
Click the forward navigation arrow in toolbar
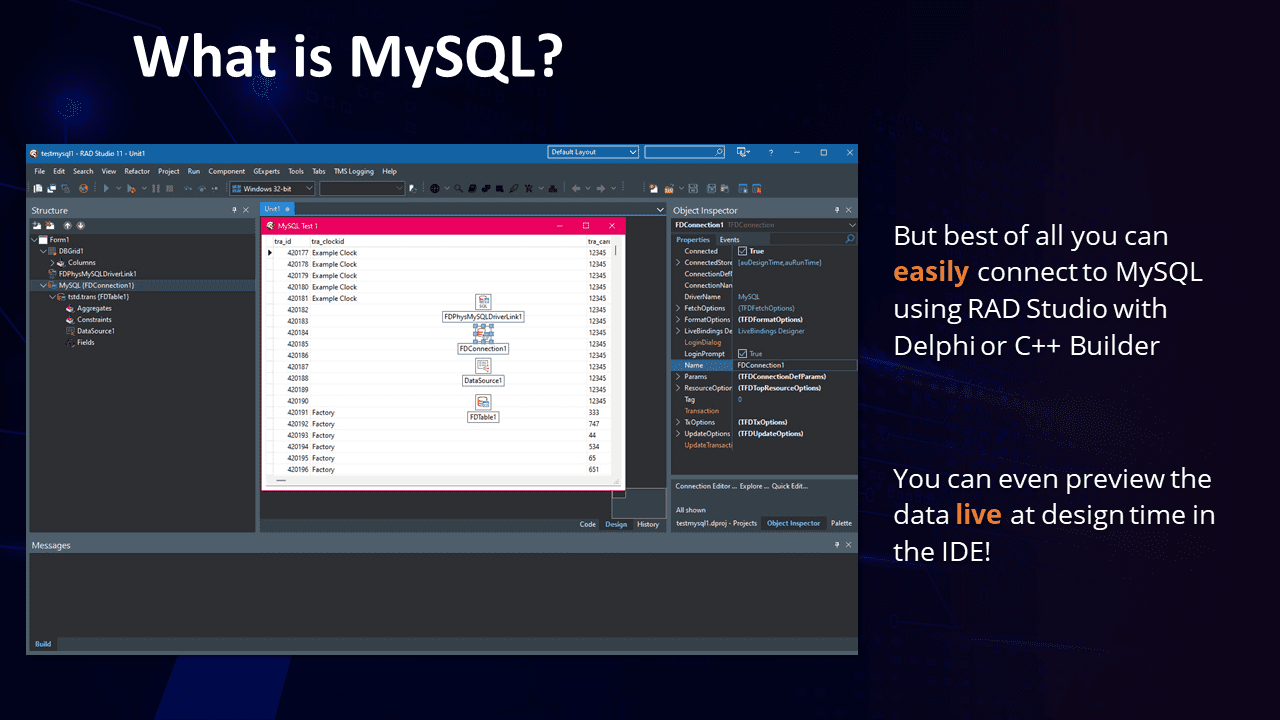(601, 188)
